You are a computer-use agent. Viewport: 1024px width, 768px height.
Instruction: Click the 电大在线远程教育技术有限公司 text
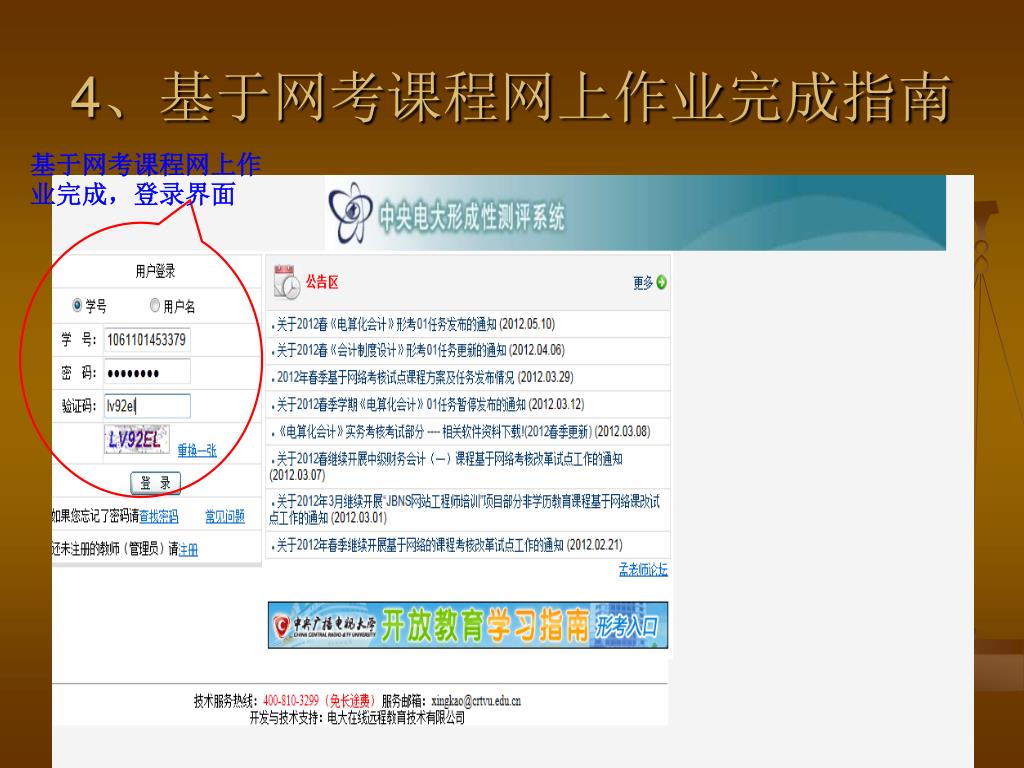pyautogui.click(x=396, y=718)
